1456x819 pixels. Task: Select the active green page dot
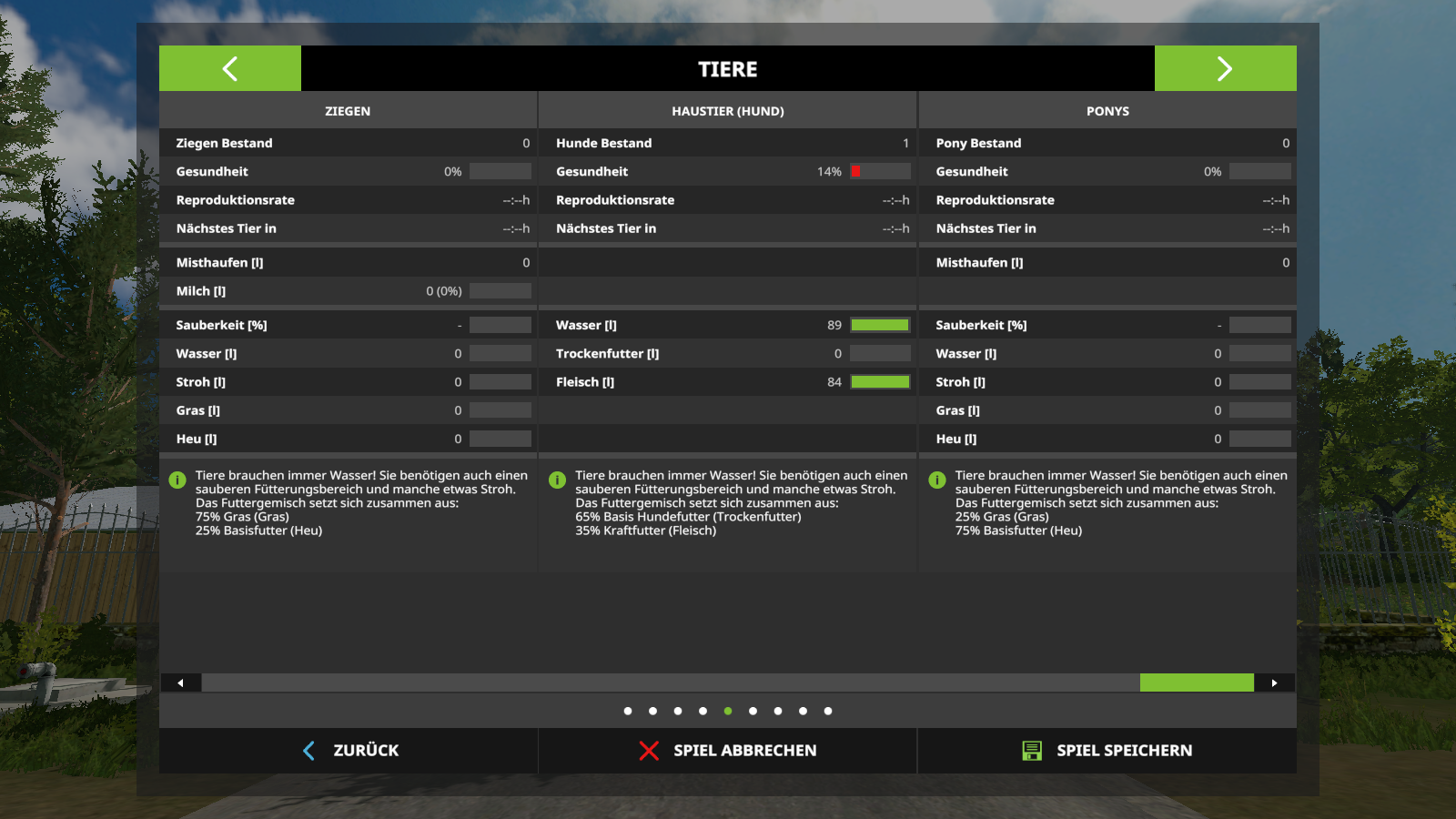pyautogui.click(x=728, y=712)
